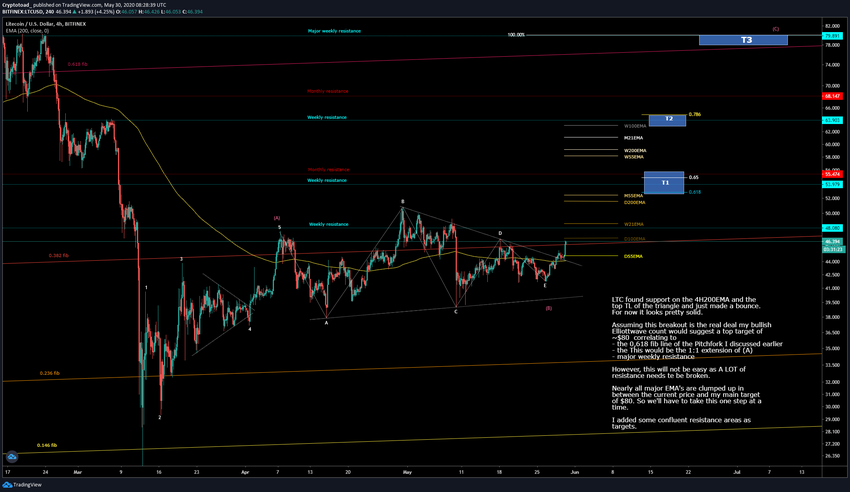Click the TradingView logo at bottom

pos(22,485)
